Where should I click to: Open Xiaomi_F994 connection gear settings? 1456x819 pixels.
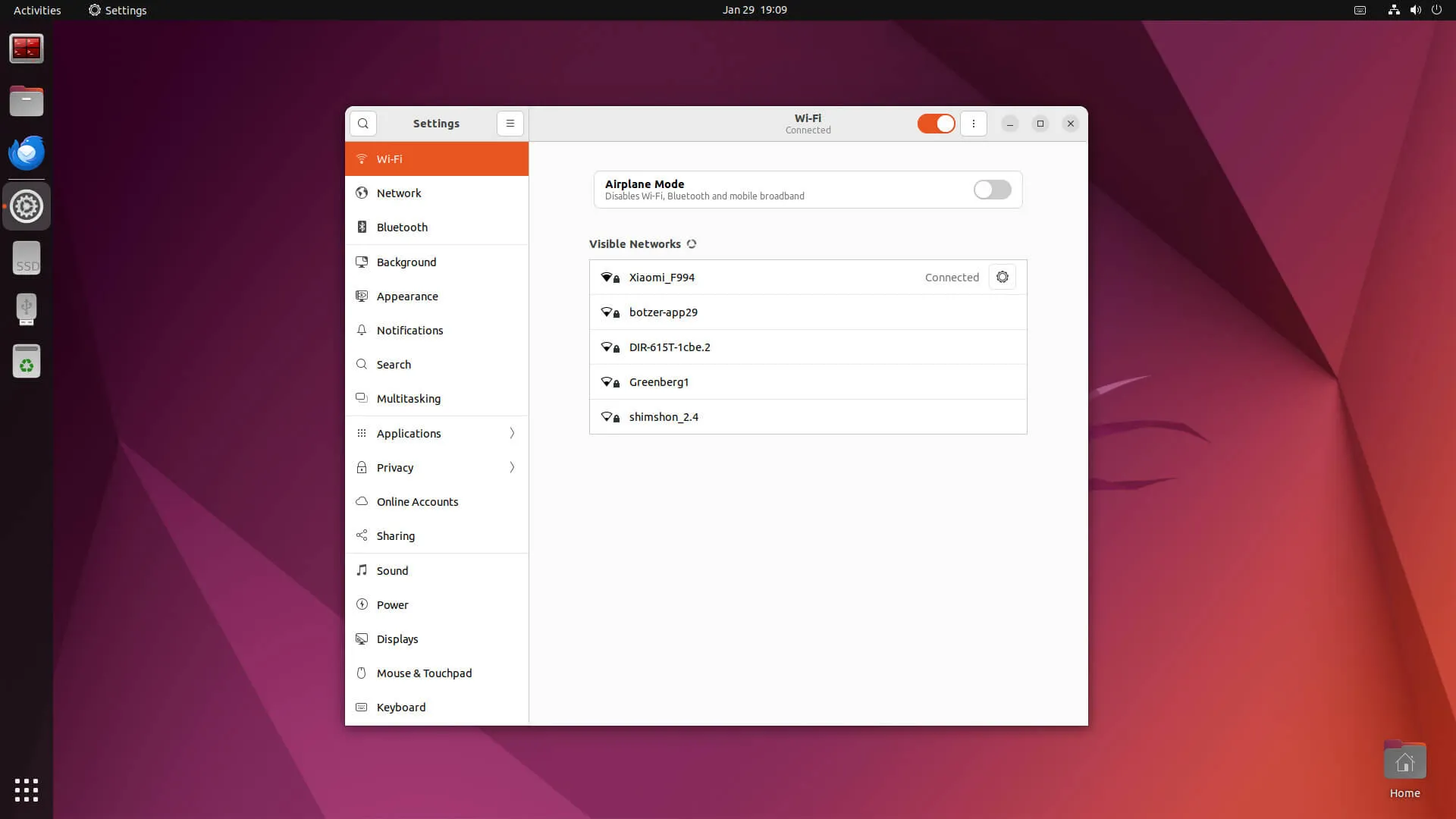point(1002,278)
